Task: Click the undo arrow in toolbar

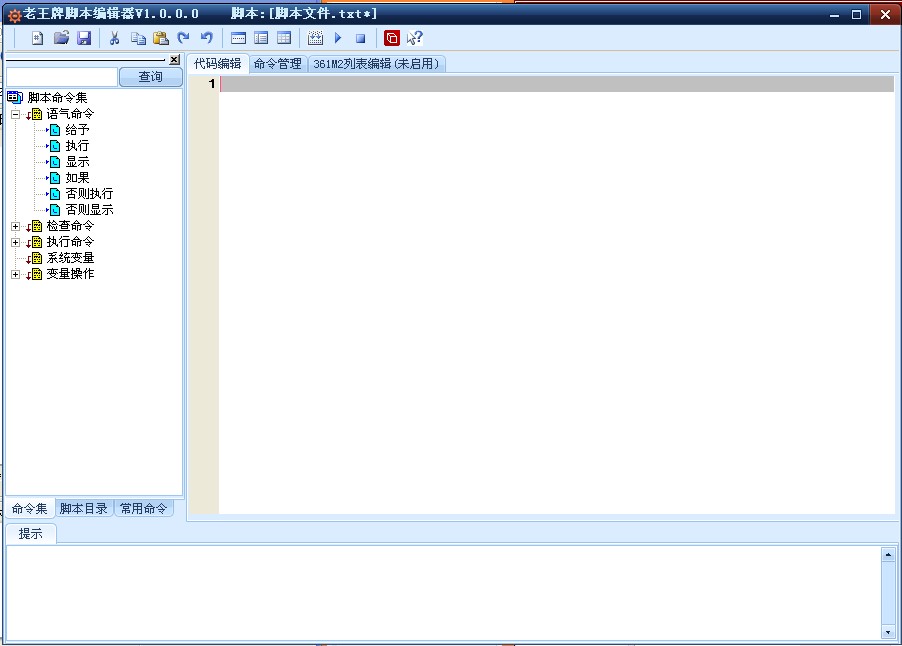Action: click(206, 38)
